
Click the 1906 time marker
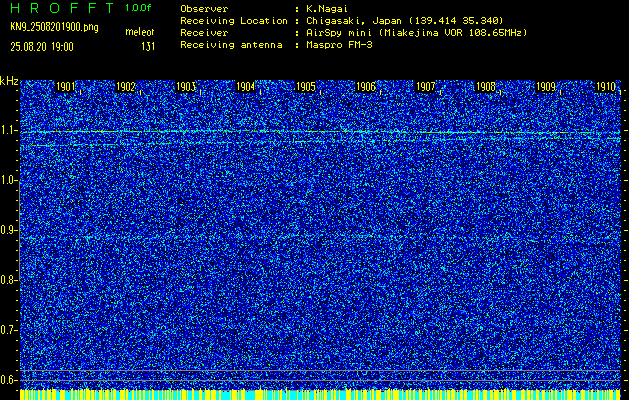coord(366,87)
